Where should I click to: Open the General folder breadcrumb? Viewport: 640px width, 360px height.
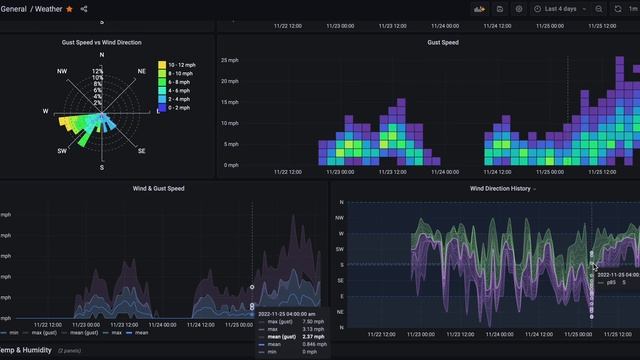pyautogui.click(x=13, y=9)
